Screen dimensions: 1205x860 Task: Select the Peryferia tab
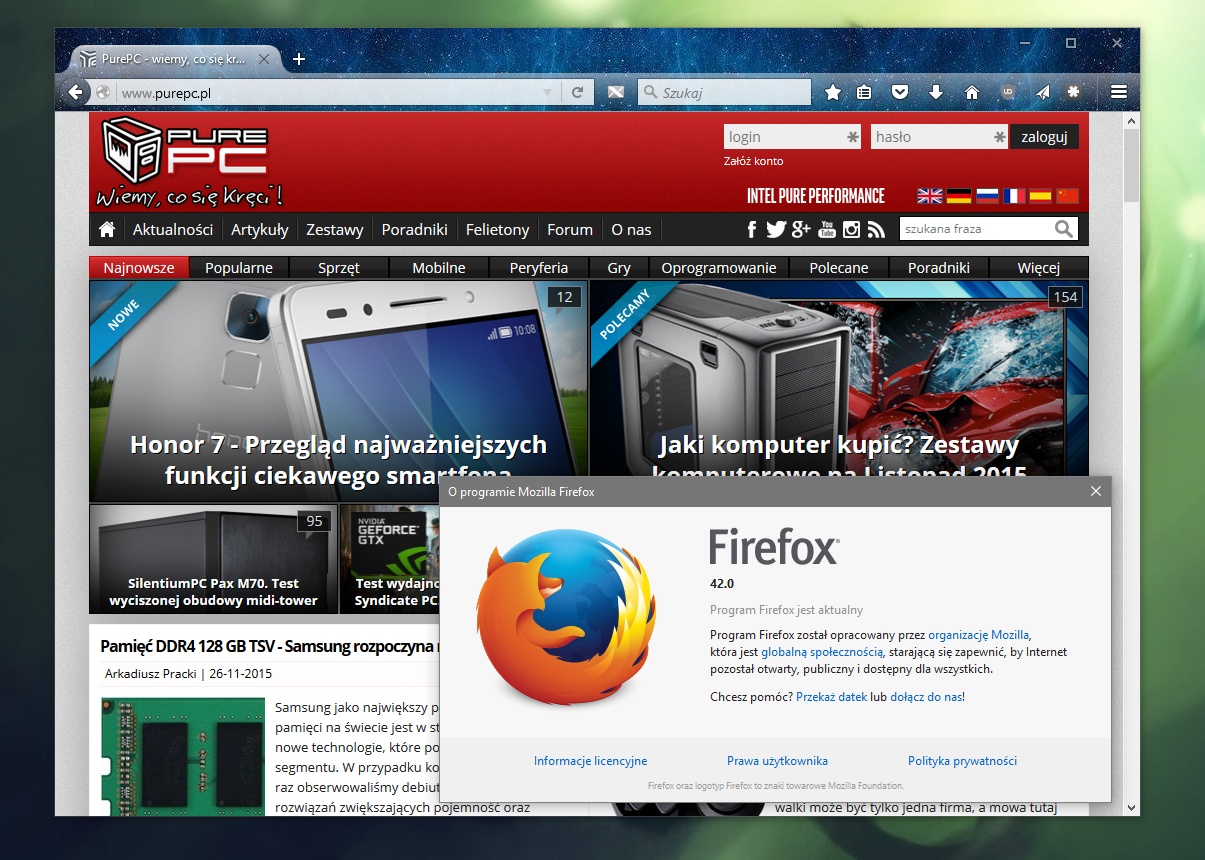[539, 267]
